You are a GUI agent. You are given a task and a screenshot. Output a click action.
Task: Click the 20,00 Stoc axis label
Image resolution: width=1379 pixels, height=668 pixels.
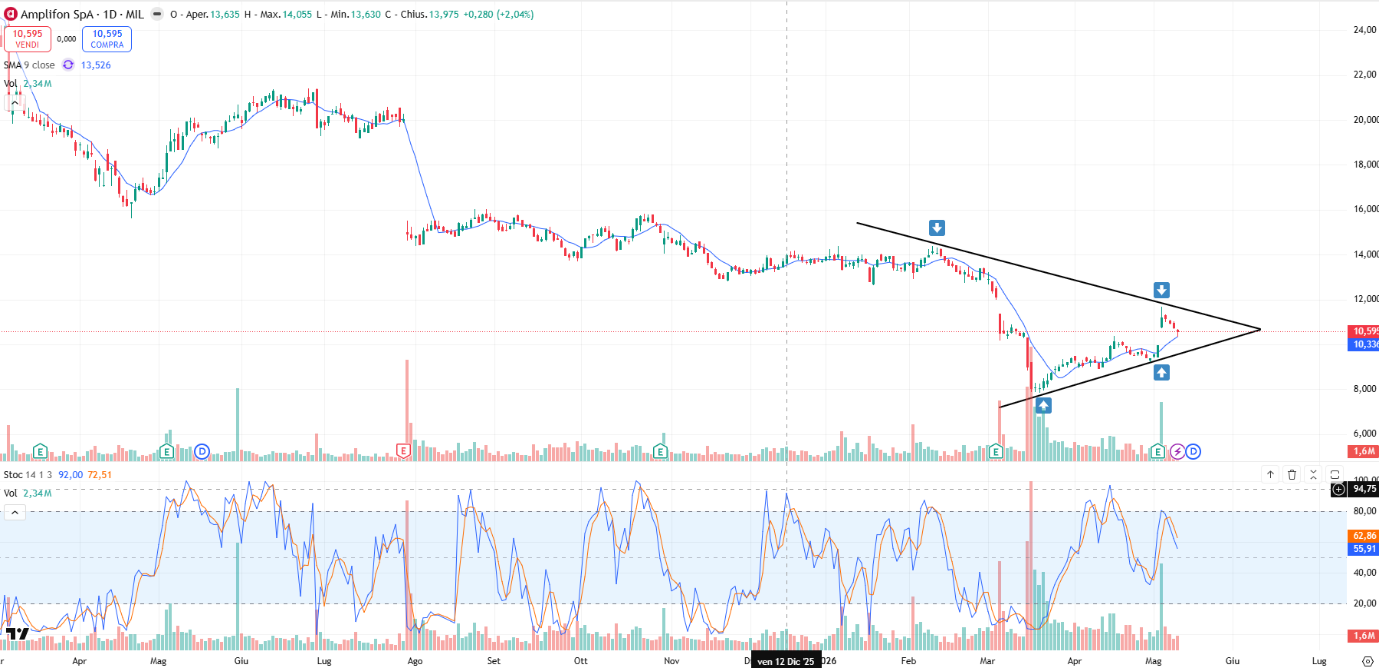tap(1364, 603)
